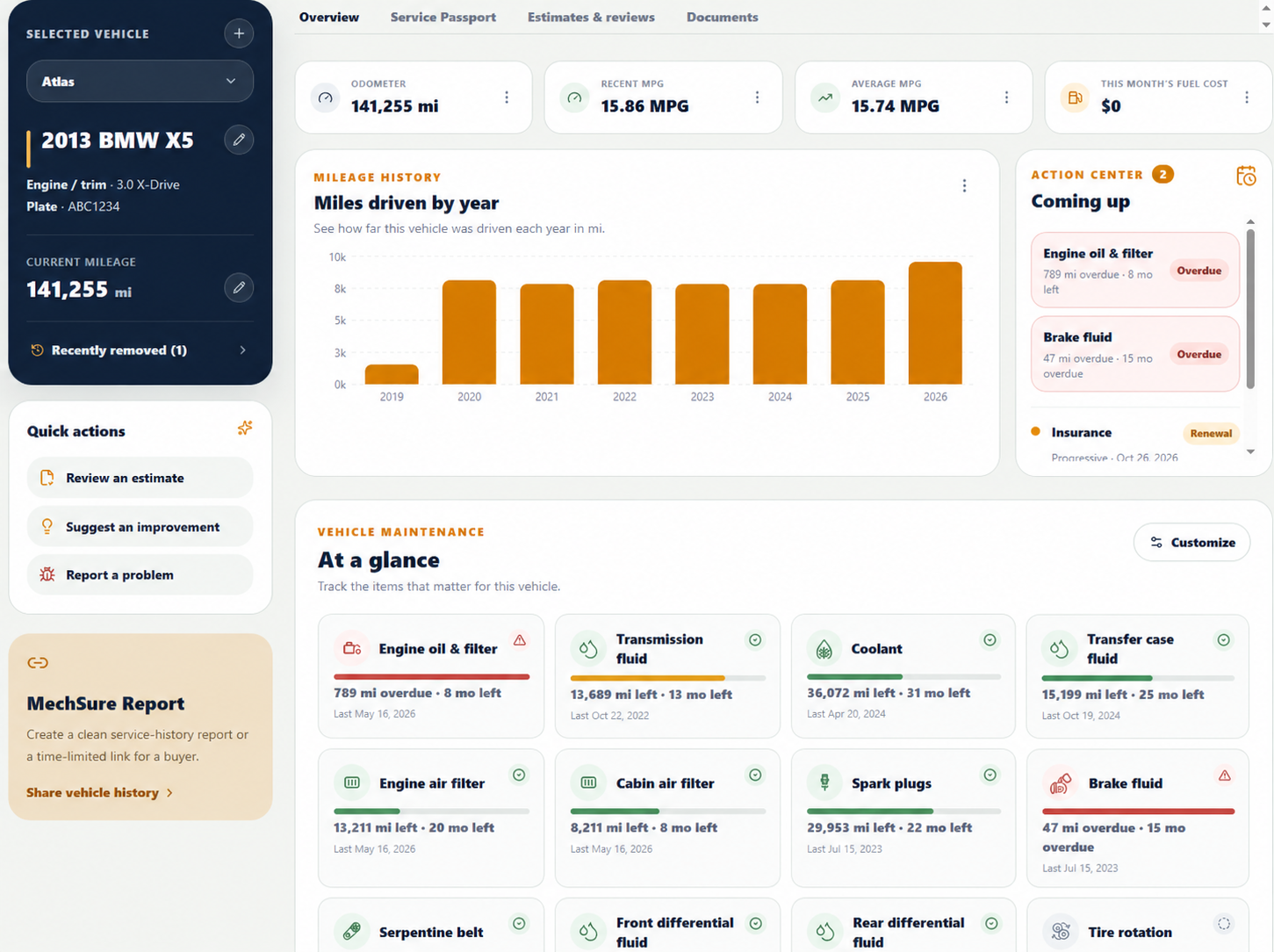Viewport: 1274px width, 952px height.
Task: Click Suggest an improvement button
Action: click(x=140, y=527)
